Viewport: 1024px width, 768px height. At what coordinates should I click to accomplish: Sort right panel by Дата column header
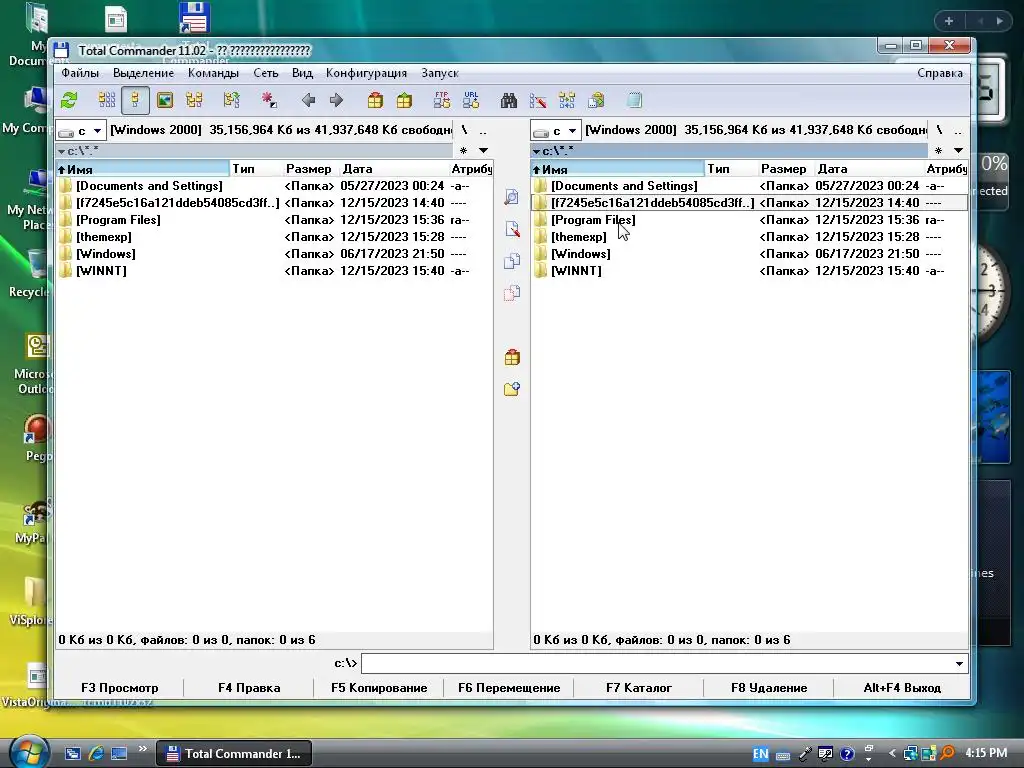(869, 169)
